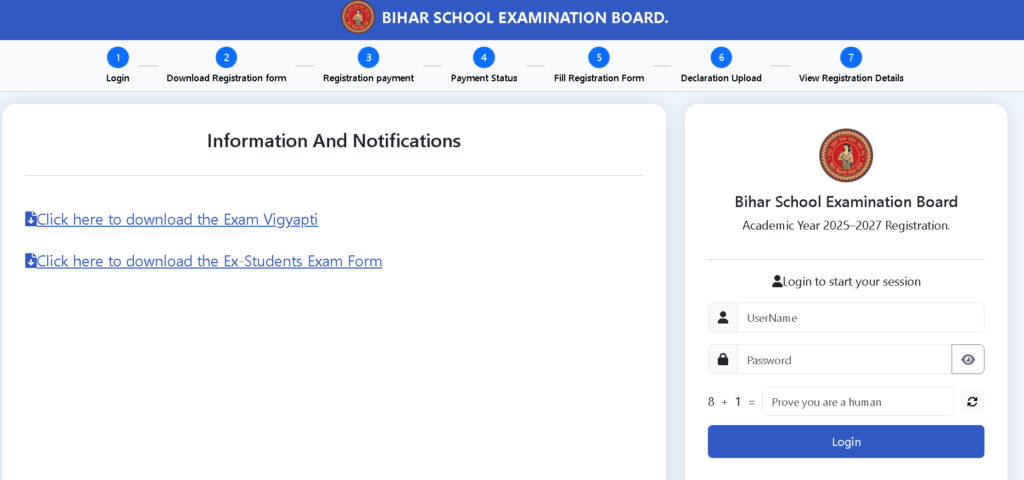Click the blue Login button
Viewport: 1024px width, 480px height.
tap(846, 441)
